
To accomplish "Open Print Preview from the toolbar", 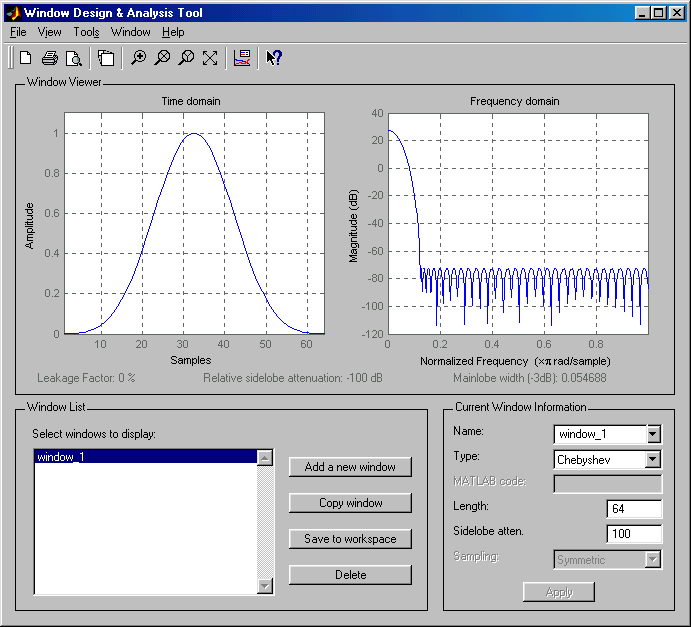I will pos(73,58).
